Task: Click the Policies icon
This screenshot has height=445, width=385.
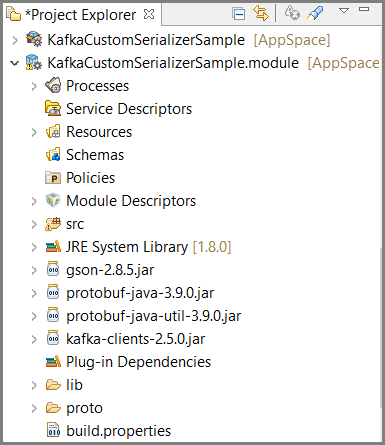Action: (53, 178)
